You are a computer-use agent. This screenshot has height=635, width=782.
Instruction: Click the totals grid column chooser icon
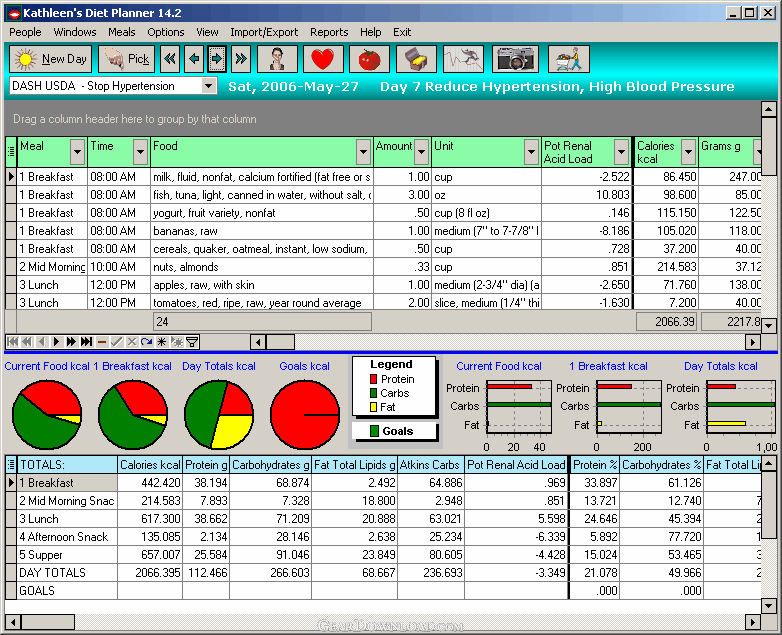coord(10,464)
